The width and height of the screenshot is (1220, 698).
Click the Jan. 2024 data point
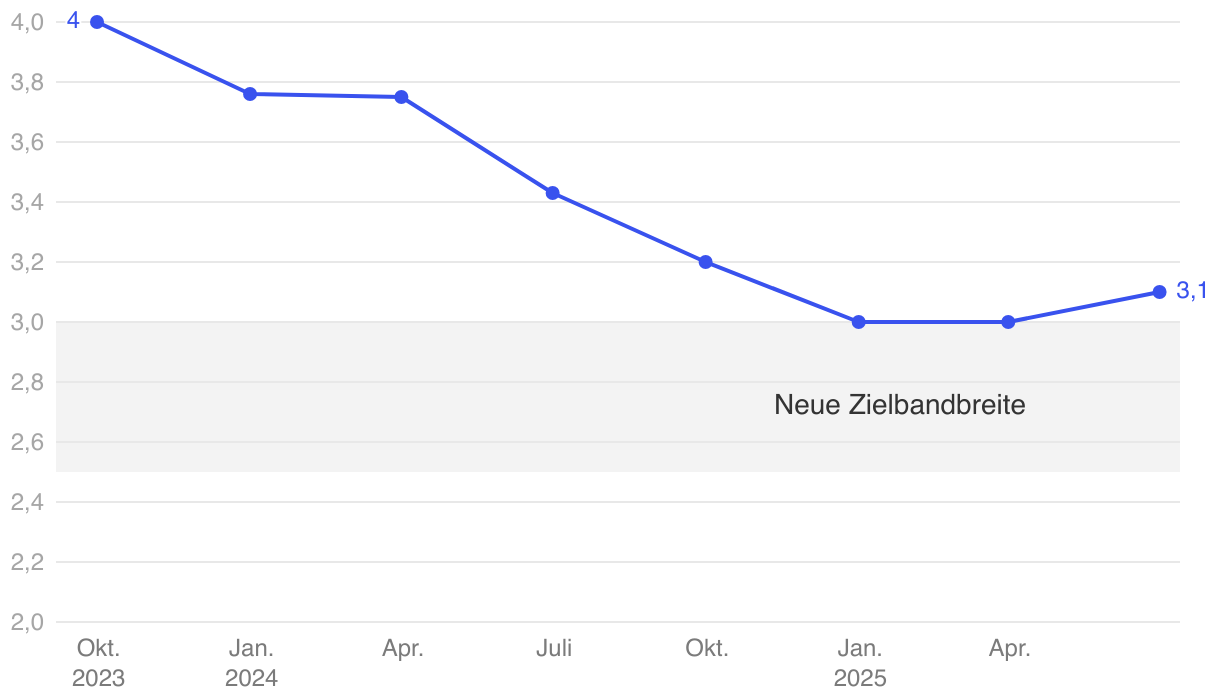[250, 94]
